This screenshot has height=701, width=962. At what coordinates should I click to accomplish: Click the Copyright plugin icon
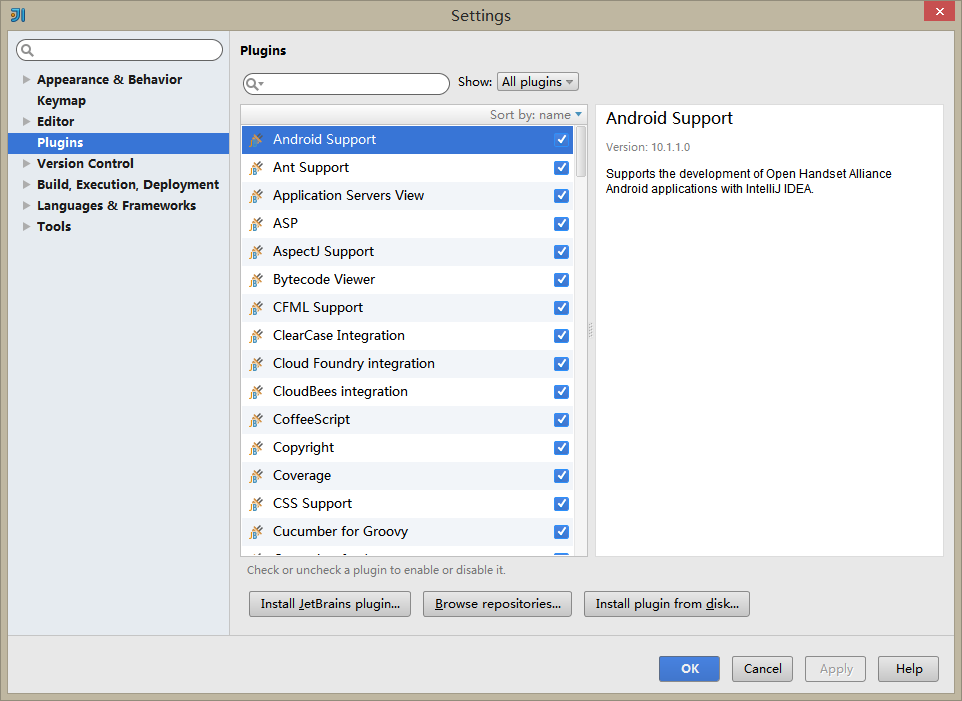point(256,448)
